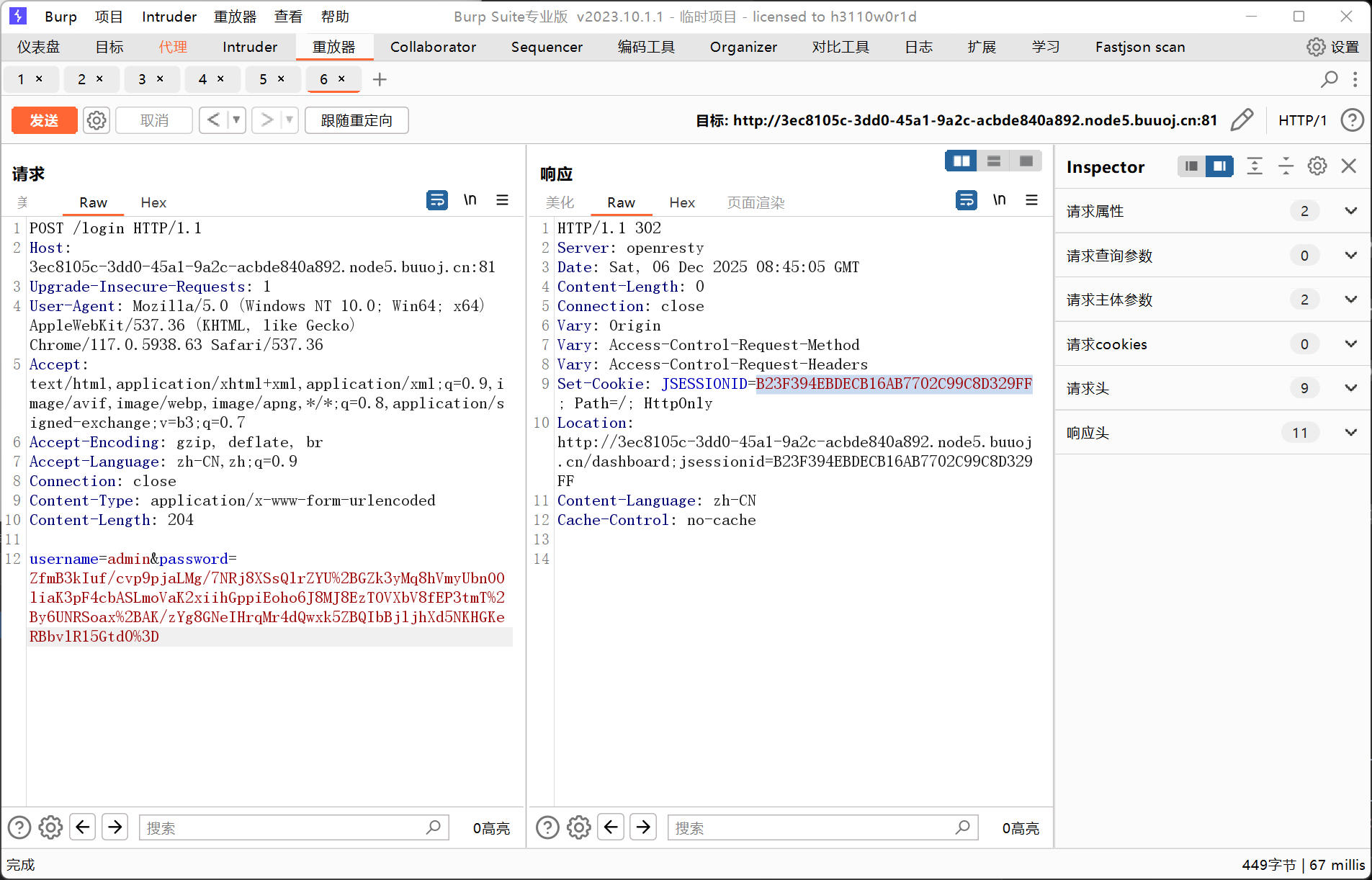This screenshot has height=880, width=1372.
Task: Click the Repeater tab search magnifier icon
Action: pyautogui.click(x=1329, y=79)
